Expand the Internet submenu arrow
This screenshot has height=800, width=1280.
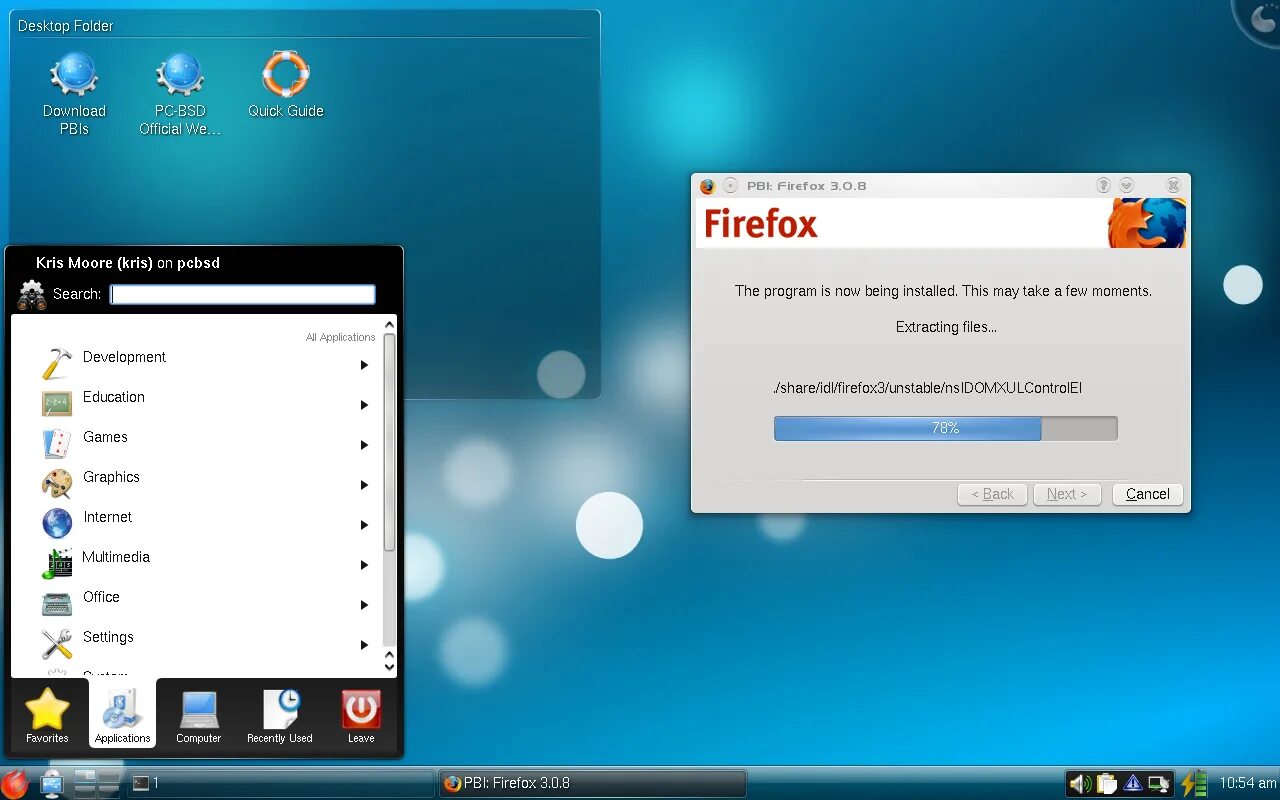click(x=365, y=525)
